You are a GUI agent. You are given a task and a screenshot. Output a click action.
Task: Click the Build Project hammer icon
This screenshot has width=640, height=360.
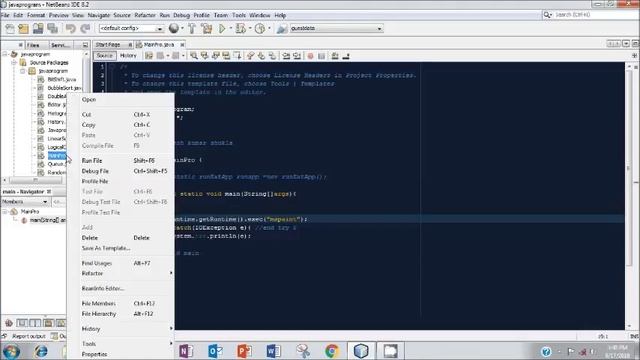(192, 29)
